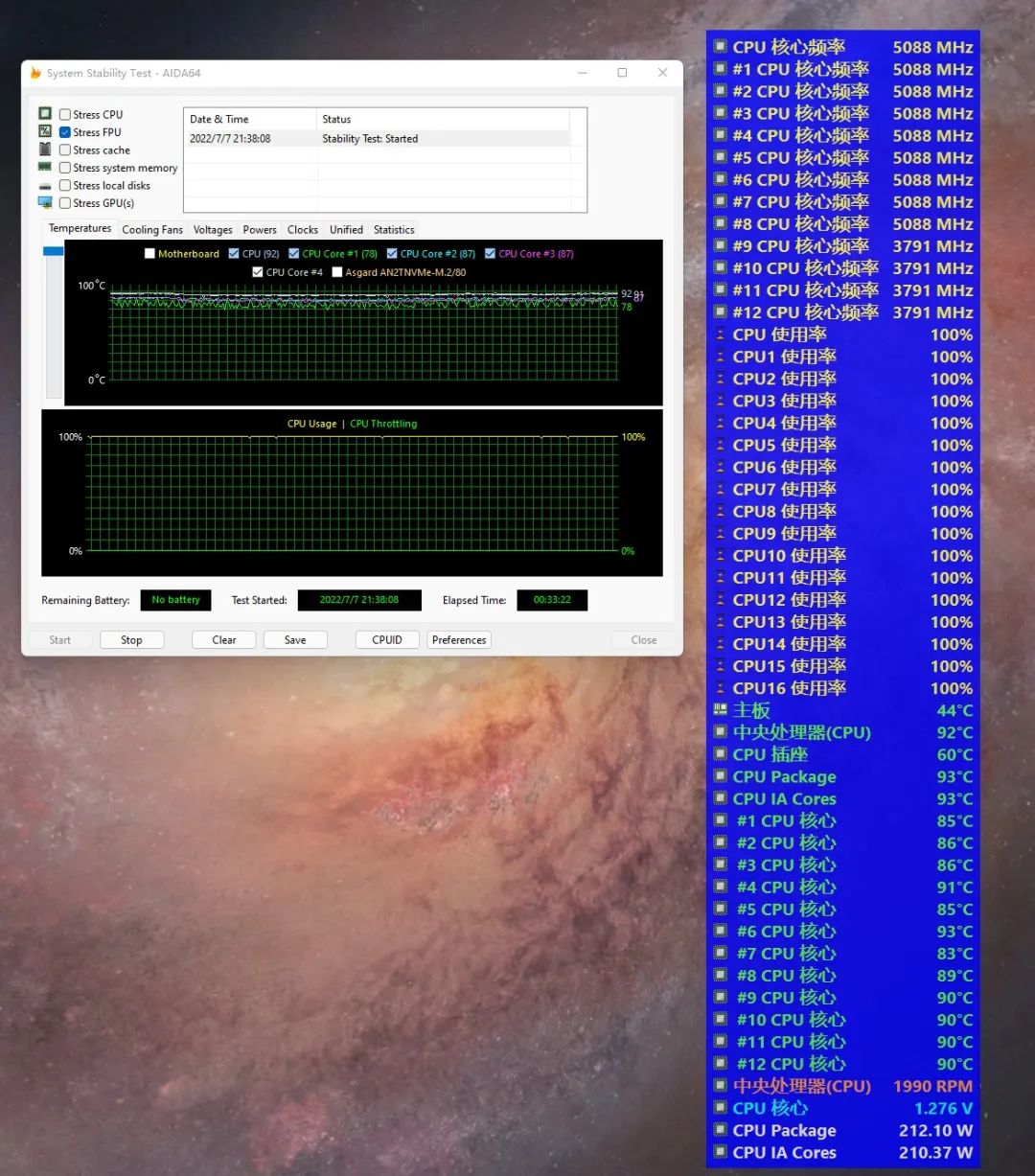Uncheck CPU Core #4 in the temperature legend

pos(258,271)
